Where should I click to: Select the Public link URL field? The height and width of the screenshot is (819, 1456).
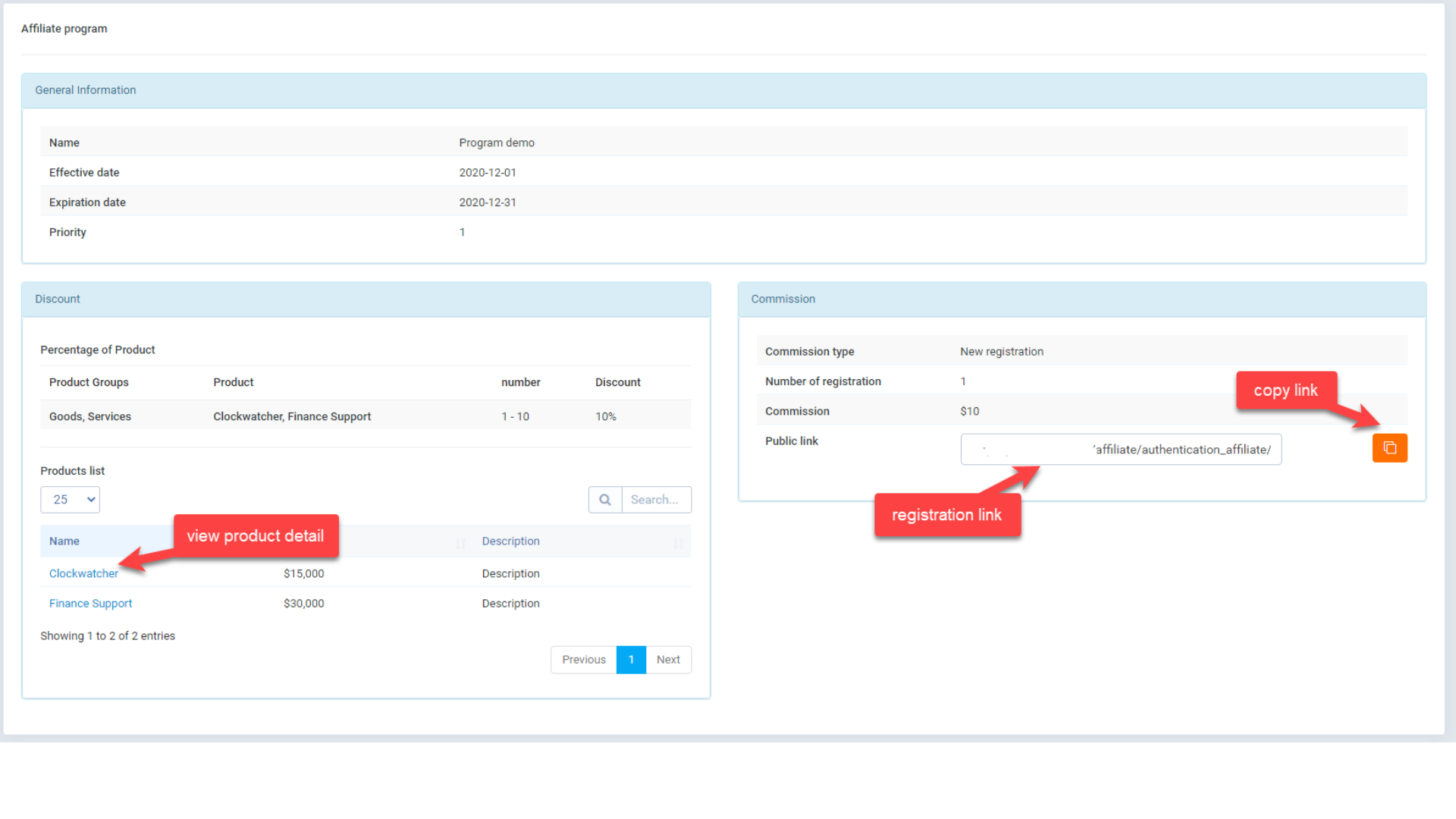point(1121,449)
